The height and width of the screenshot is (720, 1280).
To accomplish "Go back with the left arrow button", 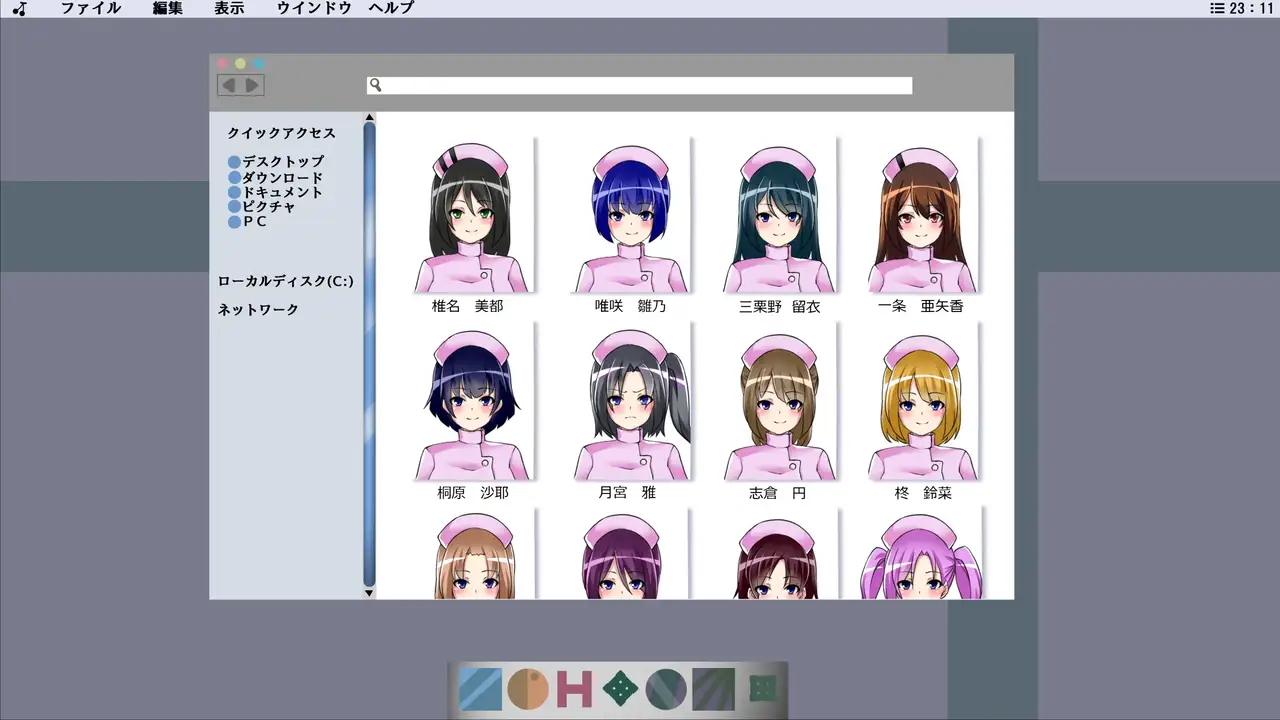I will 229,85.
